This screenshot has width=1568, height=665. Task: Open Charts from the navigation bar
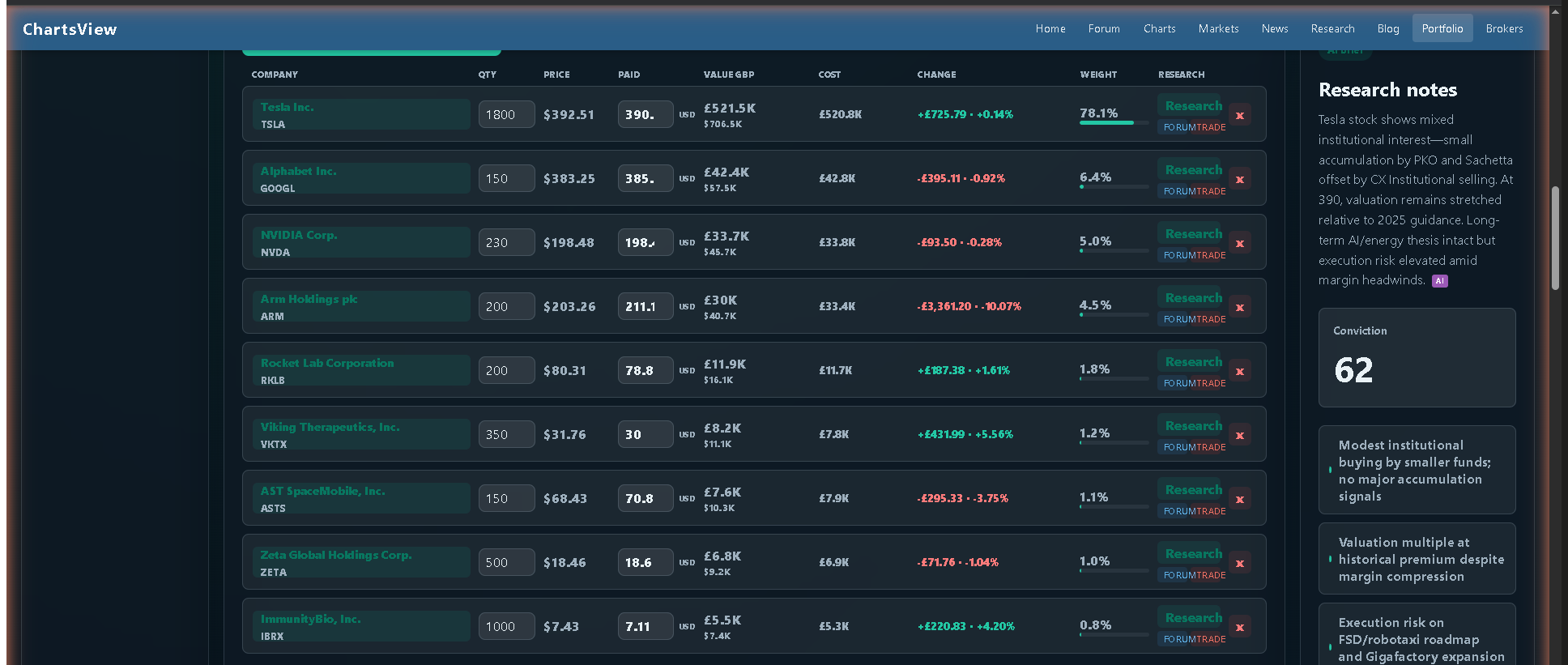1159,28
